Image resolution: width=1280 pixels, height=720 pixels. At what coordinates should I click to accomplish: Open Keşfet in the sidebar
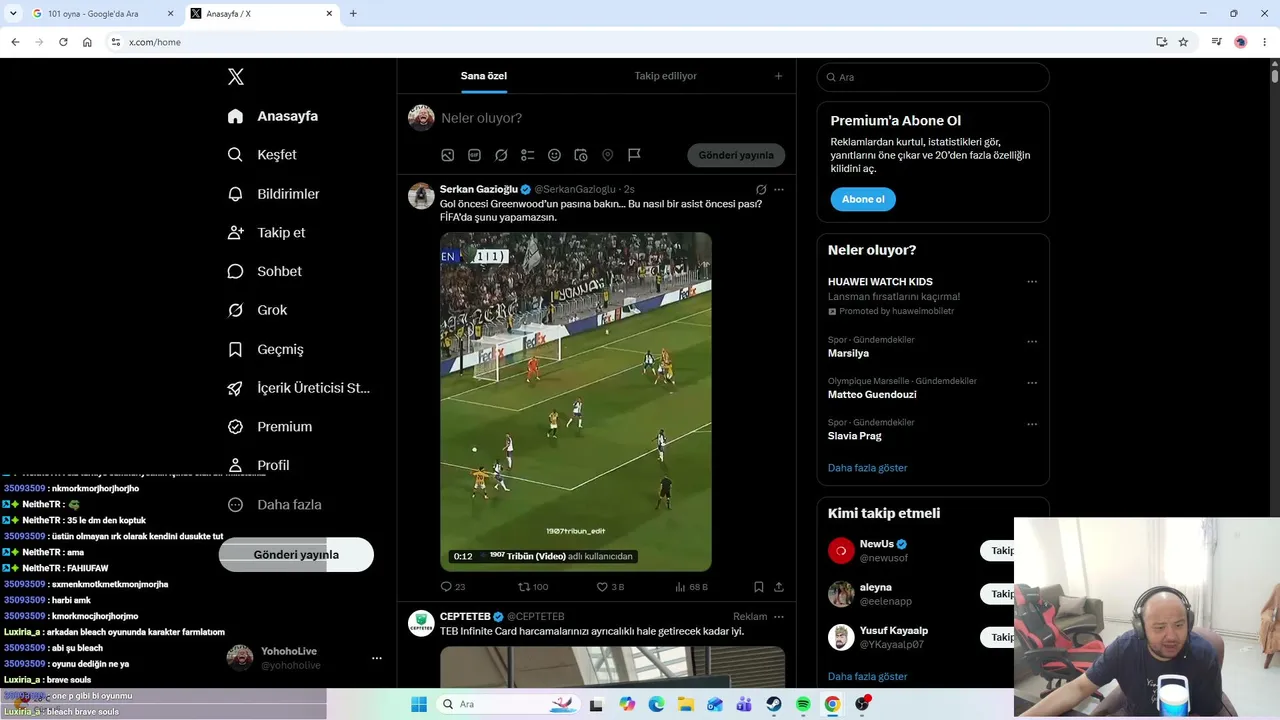tap(262, 155)
